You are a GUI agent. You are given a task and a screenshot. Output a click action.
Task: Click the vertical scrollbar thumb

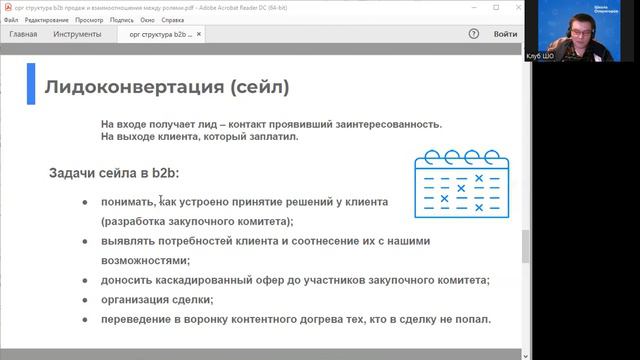point(525,247)
